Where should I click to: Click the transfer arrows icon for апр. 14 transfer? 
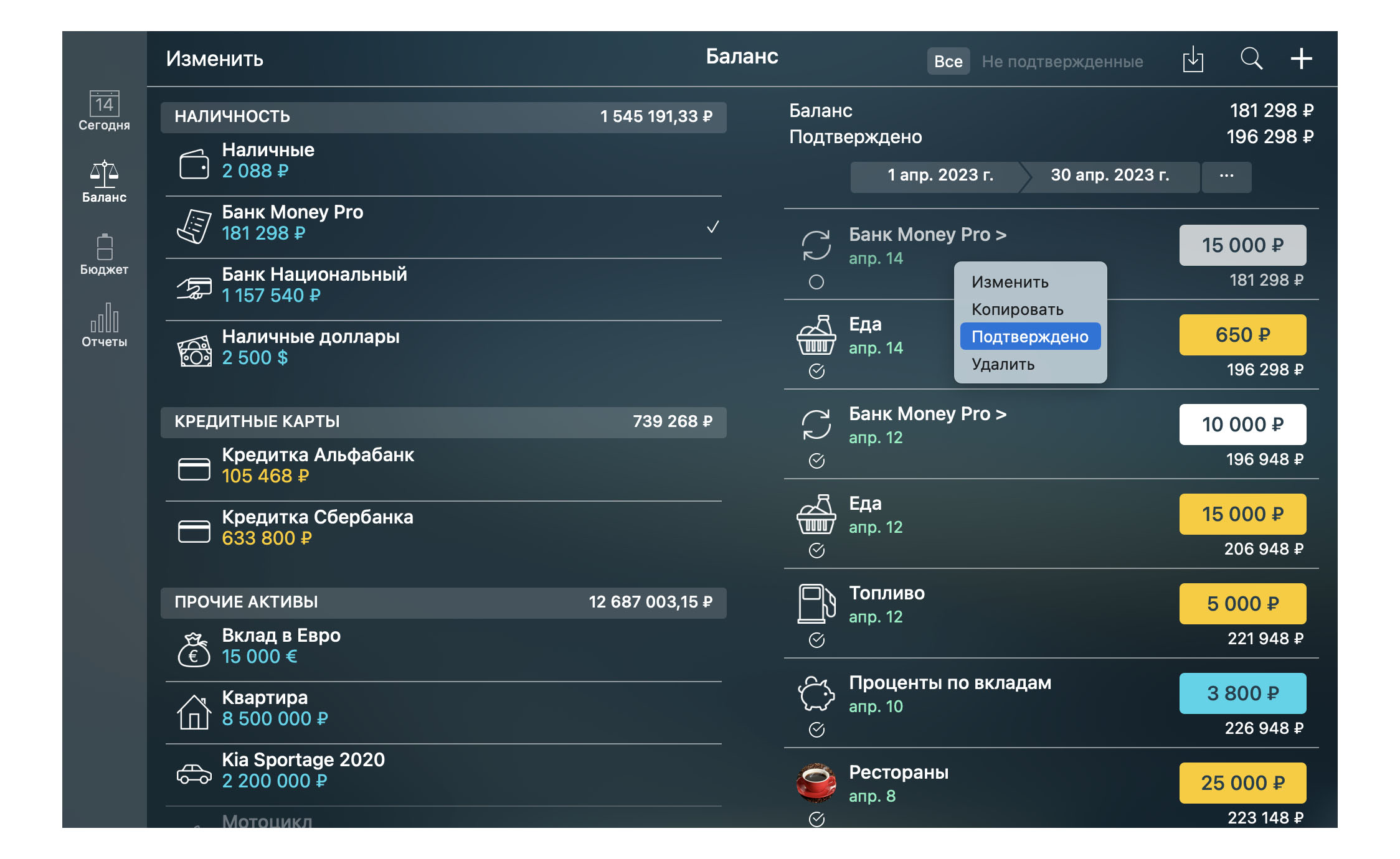[816, 245]
